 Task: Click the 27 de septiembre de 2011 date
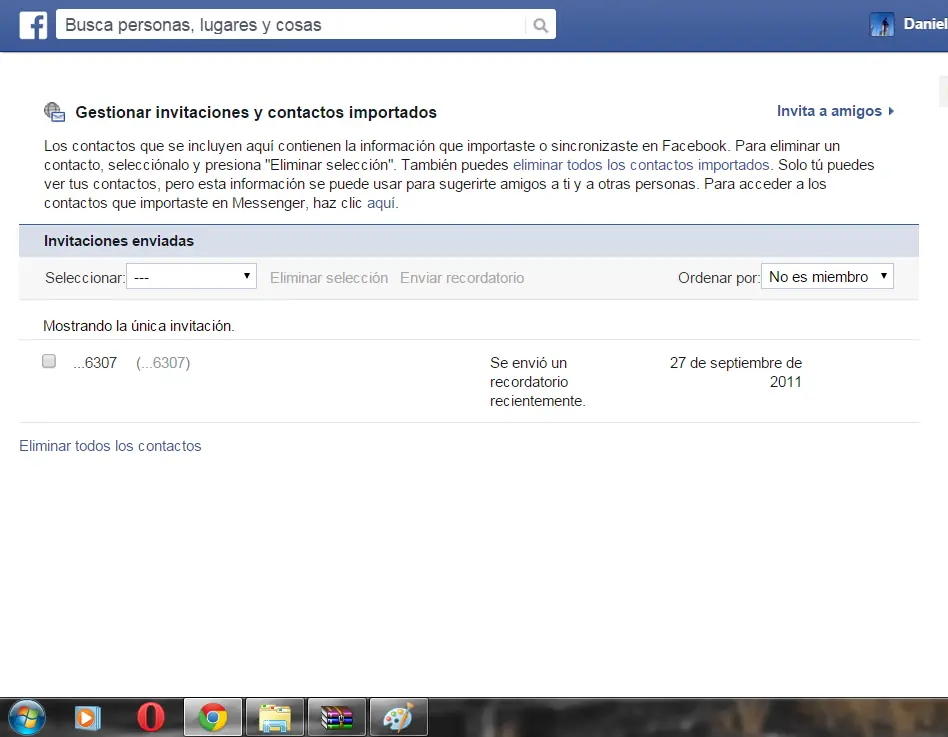pyautogui.click(x=736, y=372)
